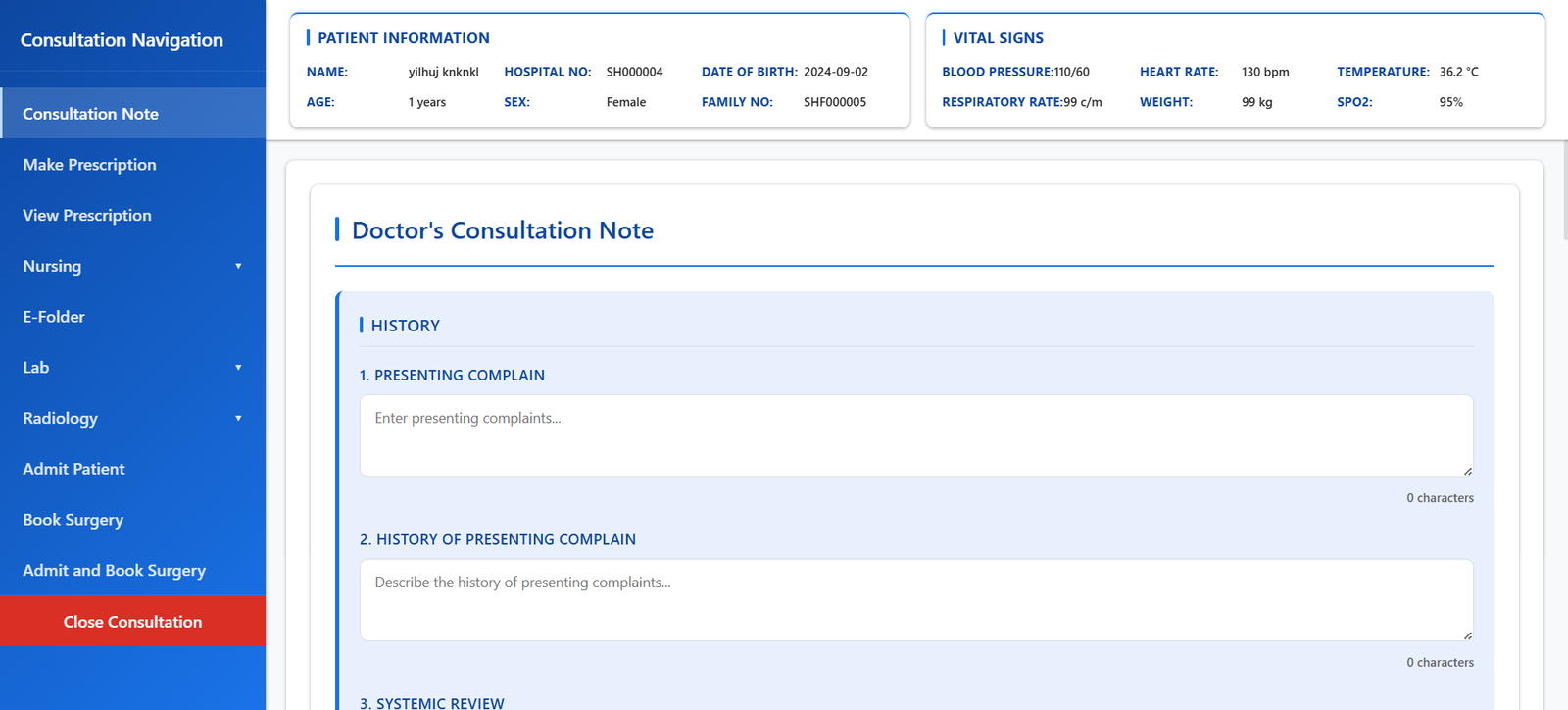This screenshot has width=1568, height=710.
Task: Expand the Nursing submenu arrow
Action: coord(238,267)
